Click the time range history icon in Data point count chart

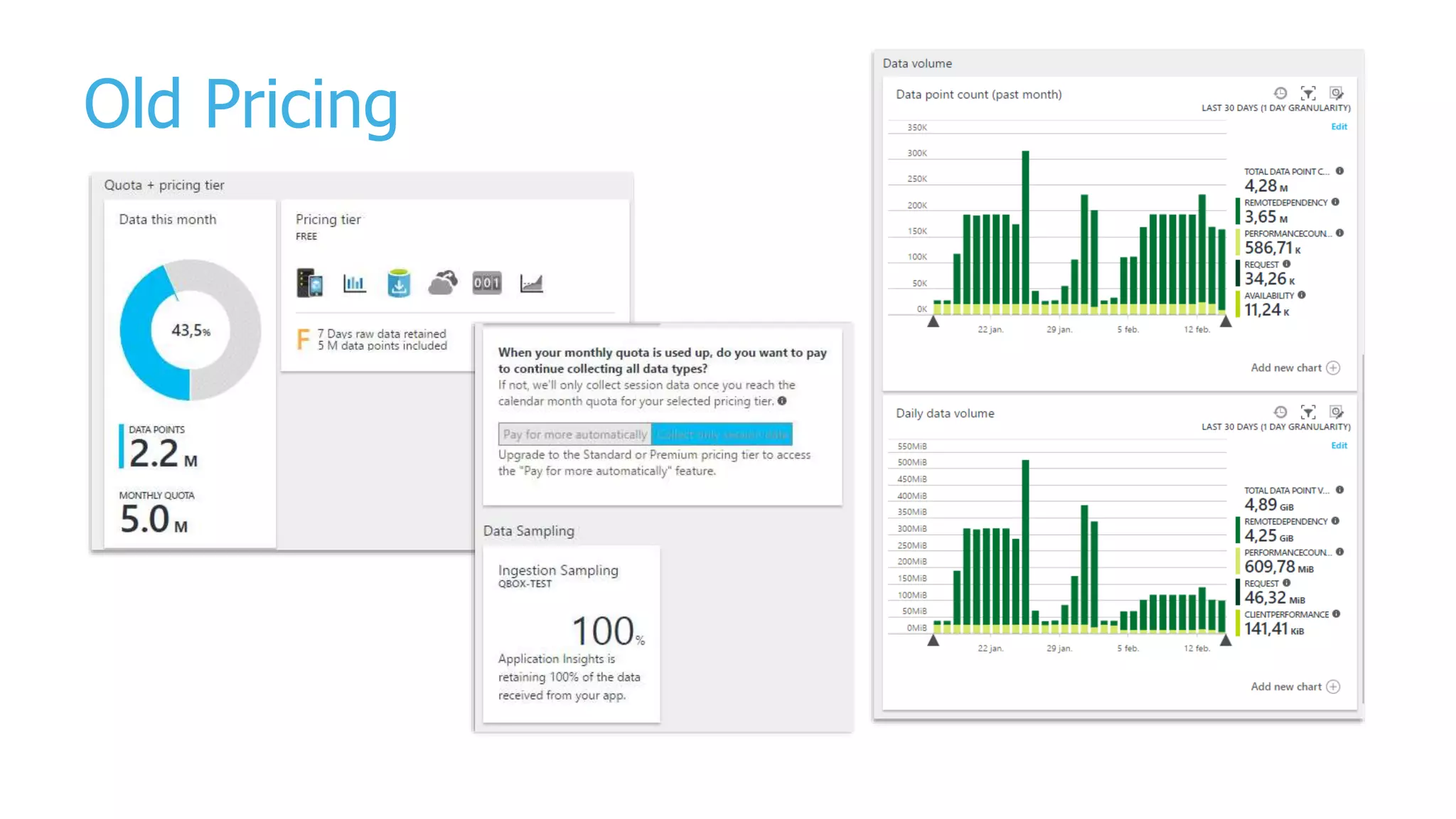point(1280,93)
